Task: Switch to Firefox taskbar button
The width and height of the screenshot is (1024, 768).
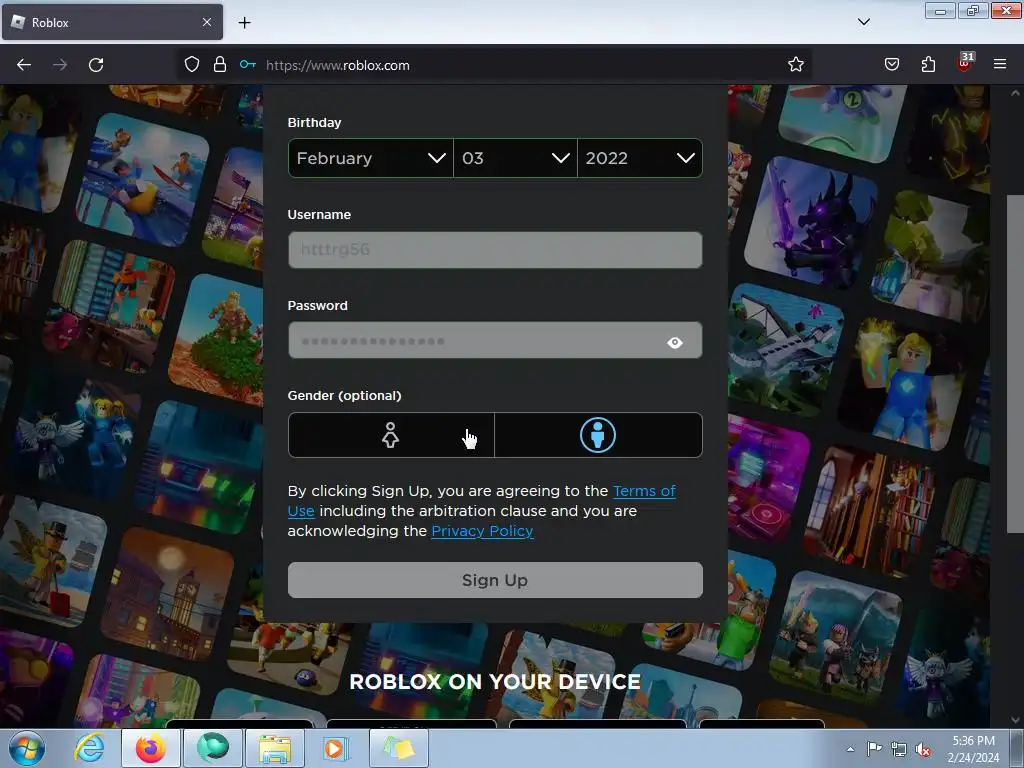Action: (151, 748)
